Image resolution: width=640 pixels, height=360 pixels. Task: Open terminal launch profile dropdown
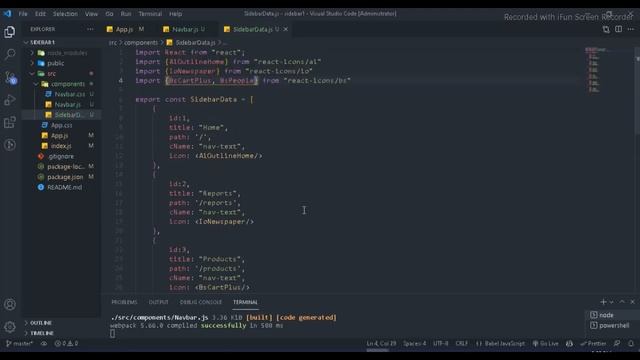pos(611,302)
